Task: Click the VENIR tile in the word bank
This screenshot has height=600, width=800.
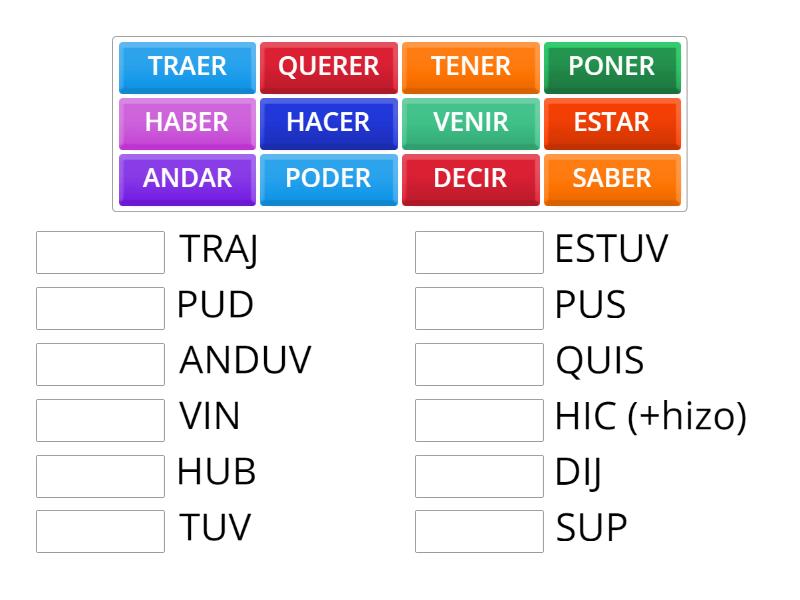Action: (x=470, y=122)
